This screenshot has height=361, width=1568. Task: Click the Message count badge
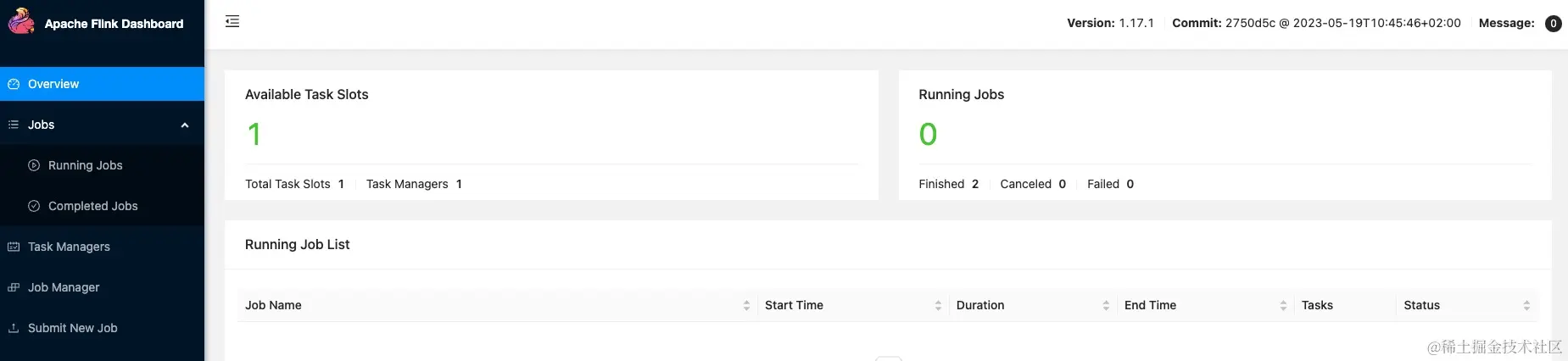click(1553, 24)
